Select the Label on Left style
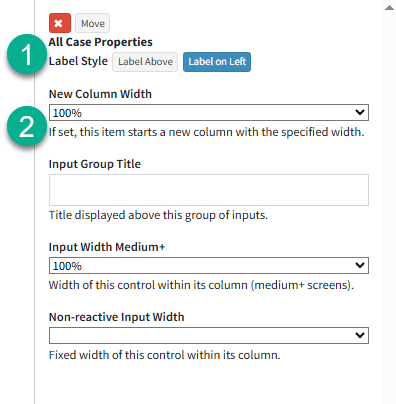396x404 pixels. coord(217,62)
